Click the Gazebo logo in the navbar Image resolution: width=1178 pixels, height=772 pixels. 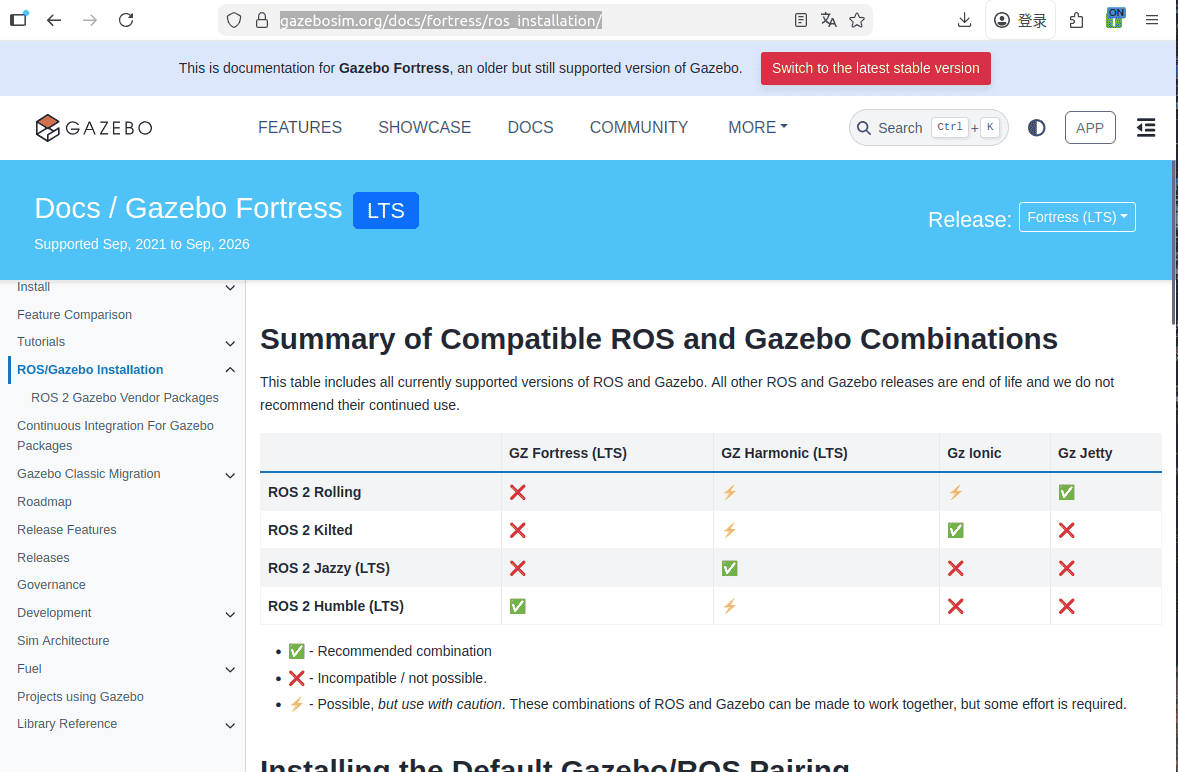coord(92,128)
